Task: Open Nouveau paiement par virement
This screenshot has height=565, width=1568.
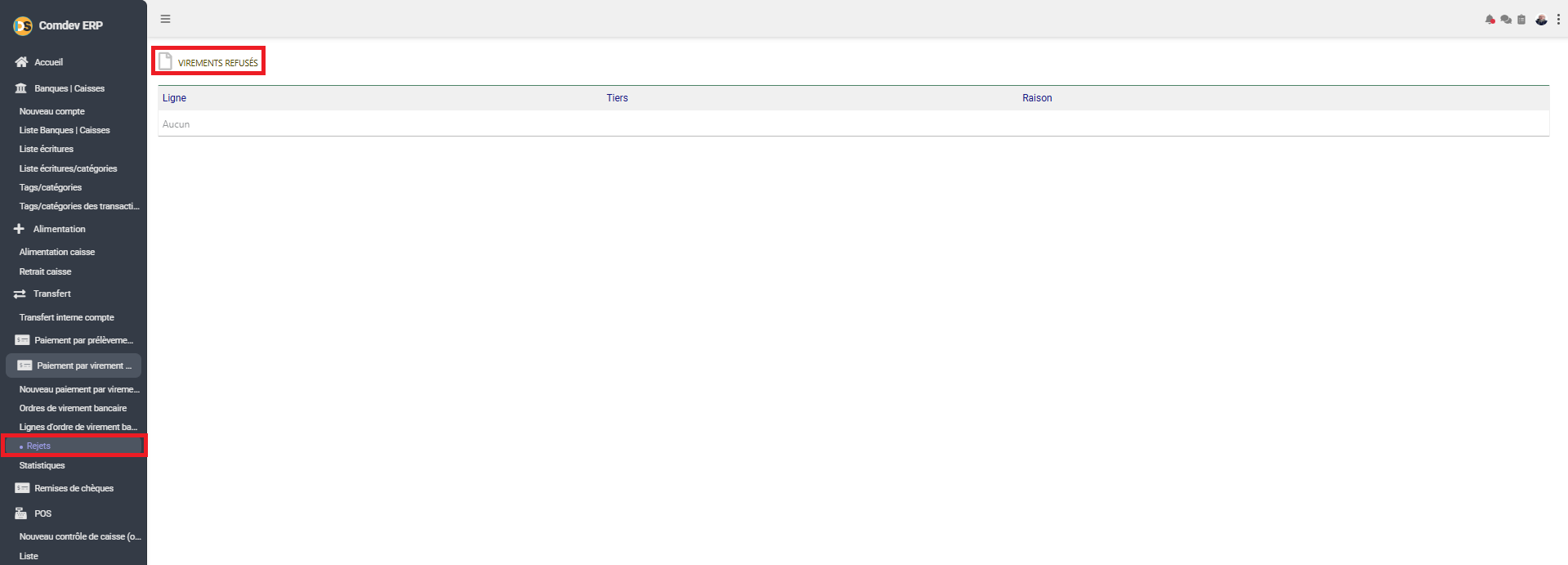Action: click(x=79, y=389)
